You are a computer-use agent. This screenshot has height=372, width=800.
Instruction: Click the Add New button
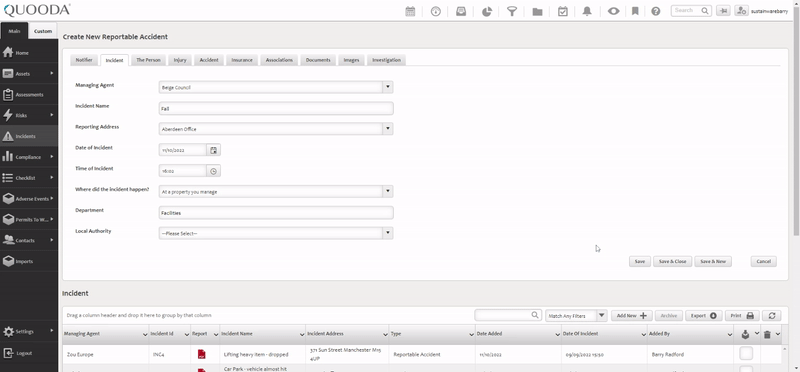(632, 316)
